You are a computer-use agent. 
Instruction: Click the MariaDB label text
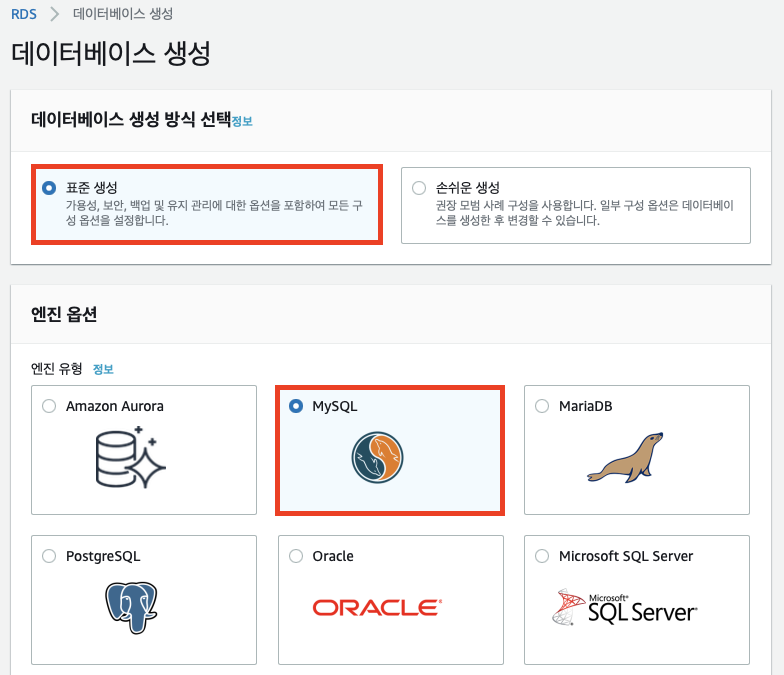click(x=586, y=406)
